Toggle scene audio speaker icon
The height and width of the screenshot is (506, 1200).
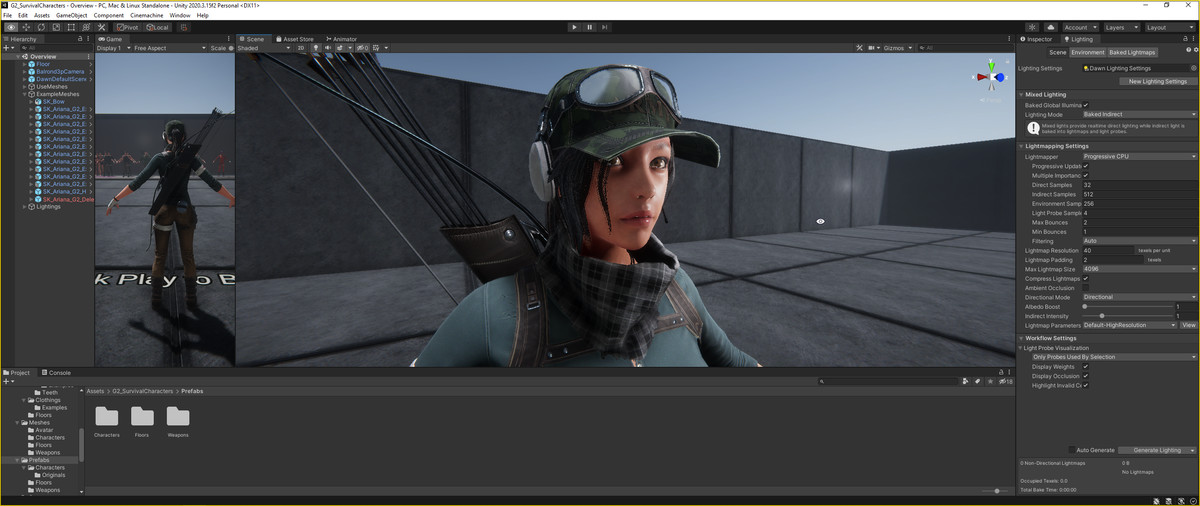[x=327, y=48]
